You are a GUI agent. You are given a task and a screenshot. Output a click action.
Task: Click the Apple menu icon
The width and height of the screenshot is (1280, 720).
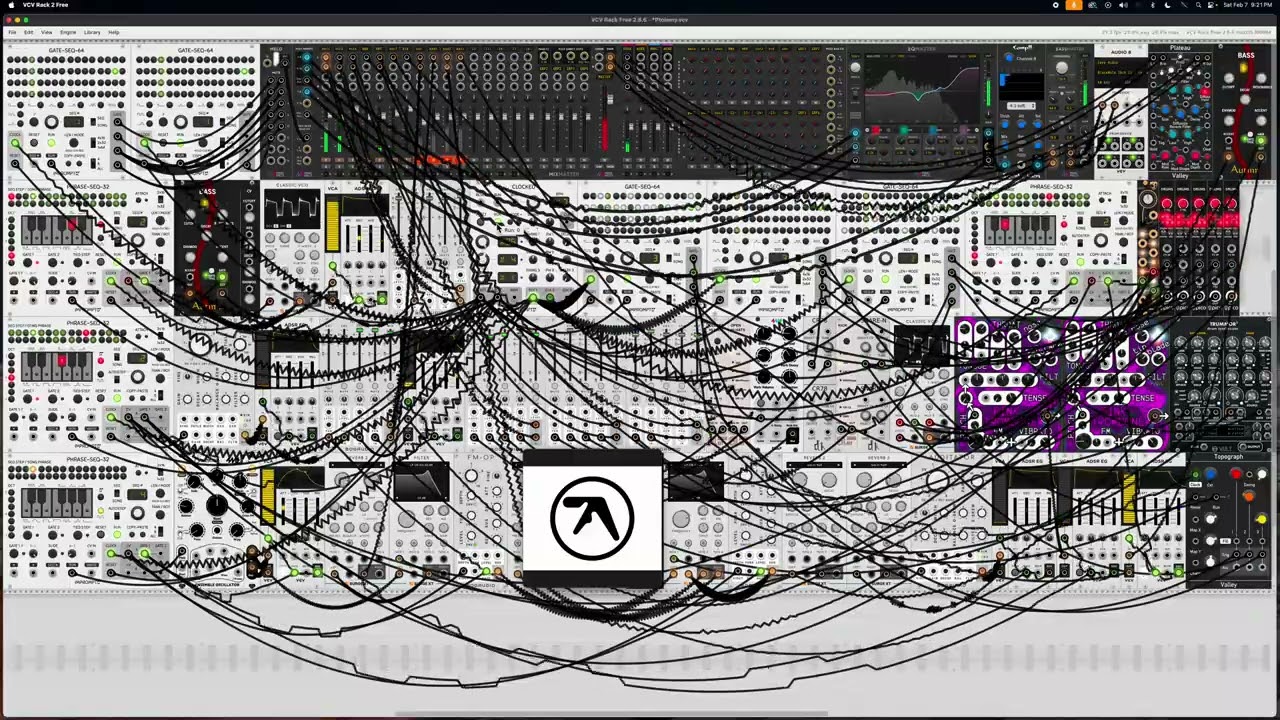click(x=9, y=5)
